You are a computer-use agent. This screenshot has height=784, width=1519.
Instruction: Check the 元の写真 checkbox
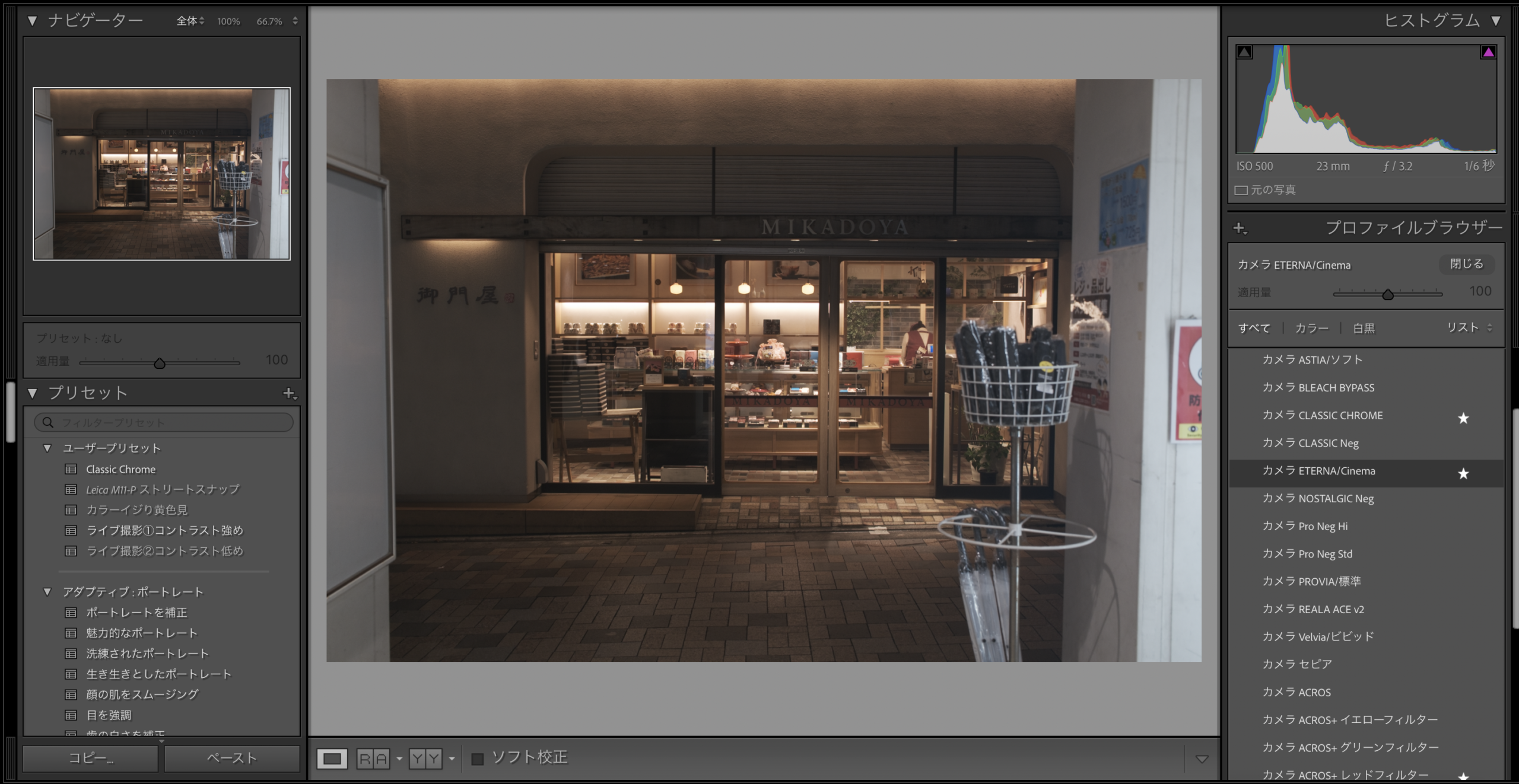click(1241, 190)
